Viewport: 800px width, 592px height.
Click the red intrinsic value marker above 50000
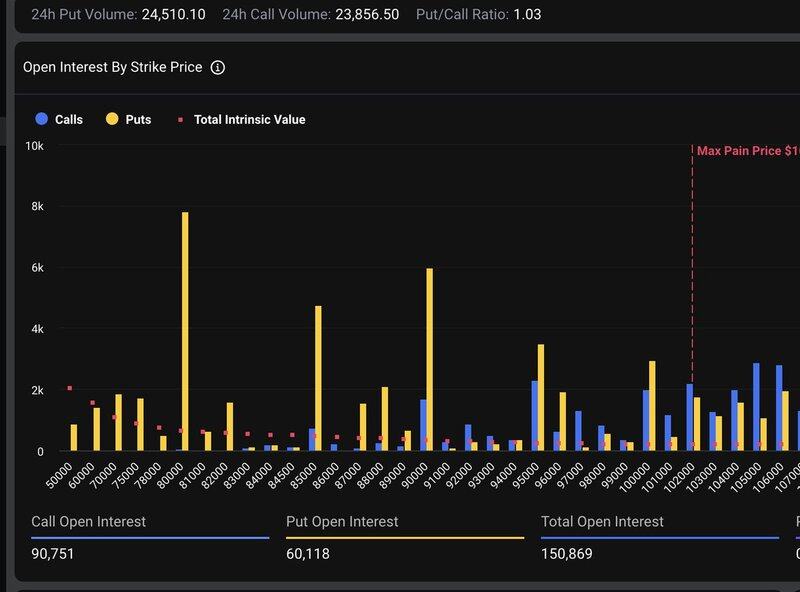point(70,388)
